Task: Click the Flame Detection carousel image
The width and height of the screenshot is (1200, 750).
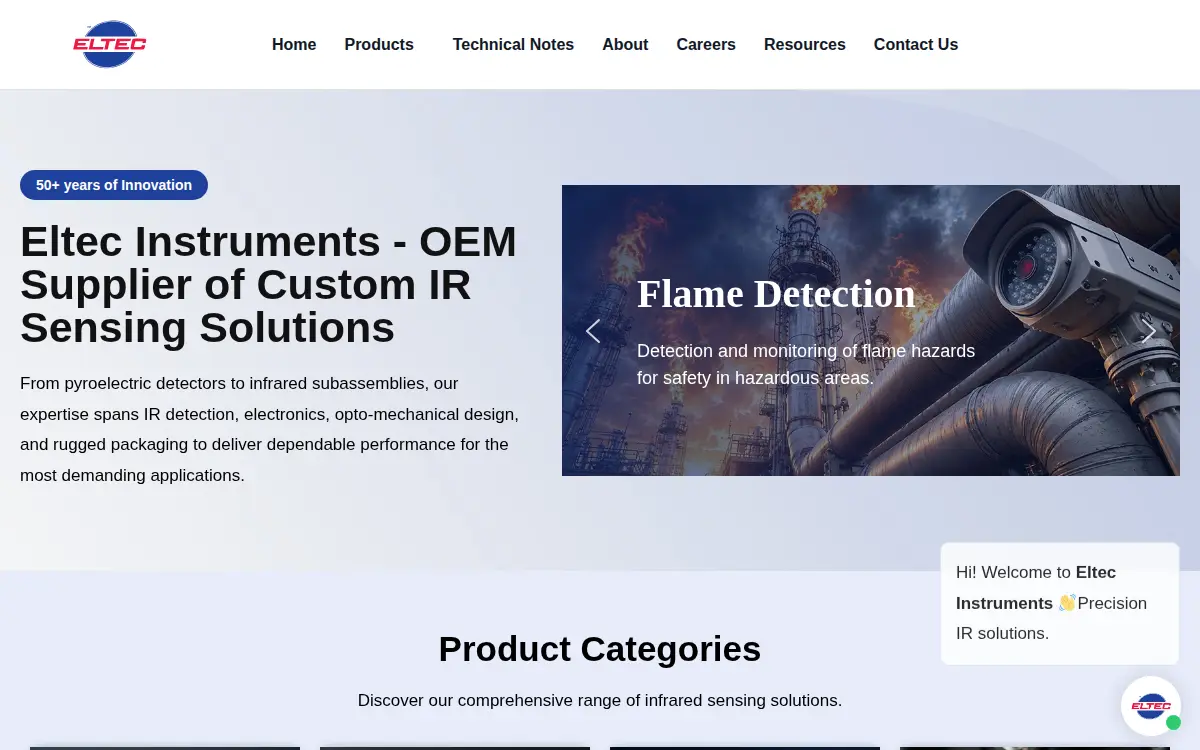Action: (x=871, y=330)
